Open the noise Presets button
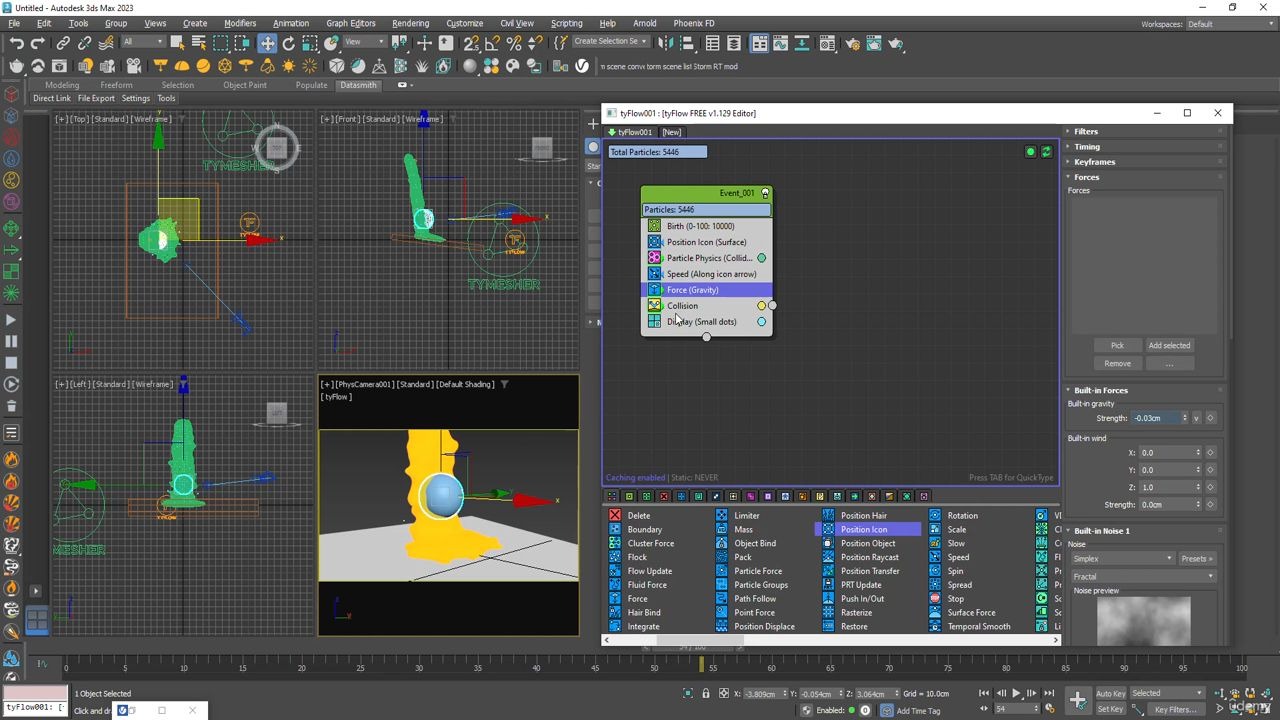 1195,559
